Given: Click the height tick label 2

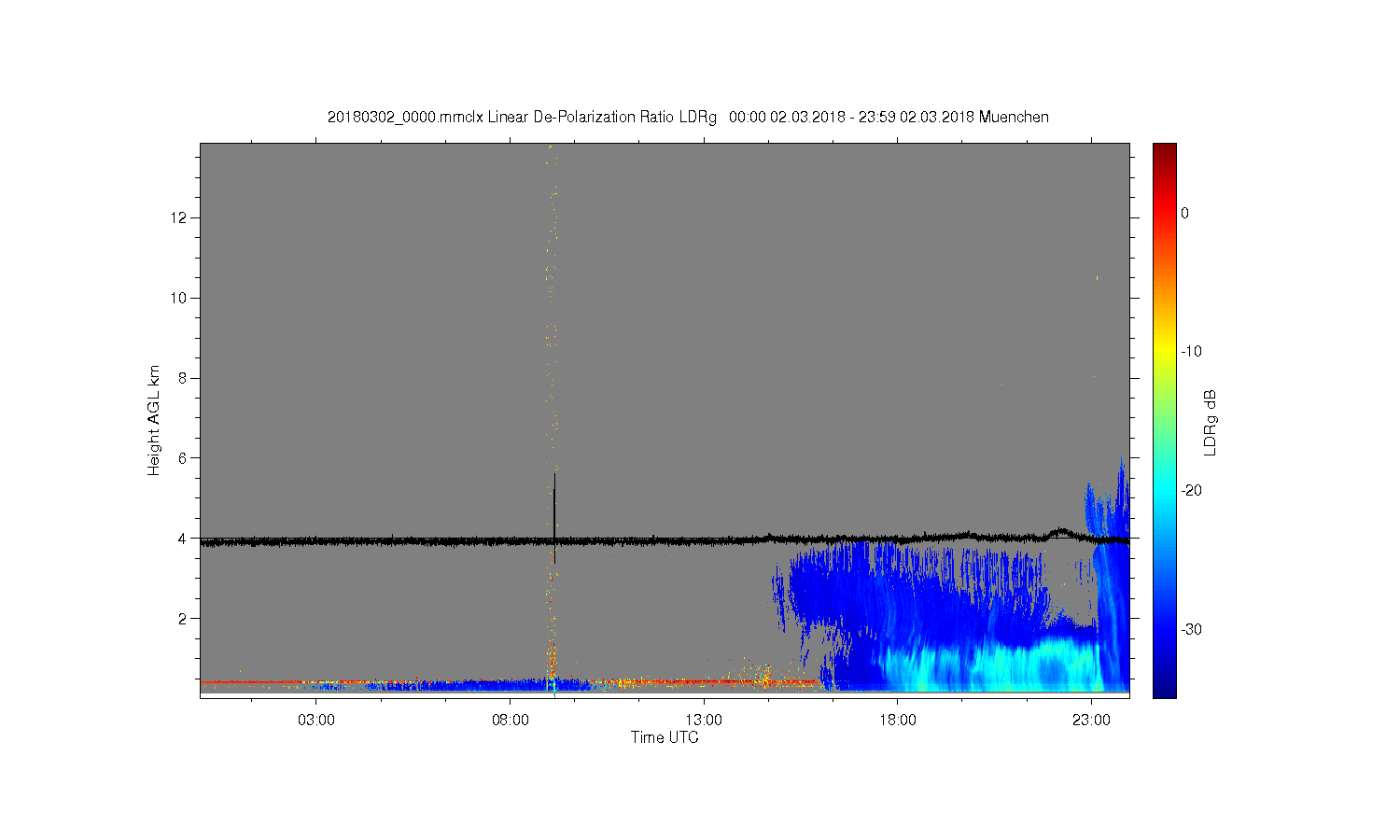Looking at the screenshot, I should 184,618.
